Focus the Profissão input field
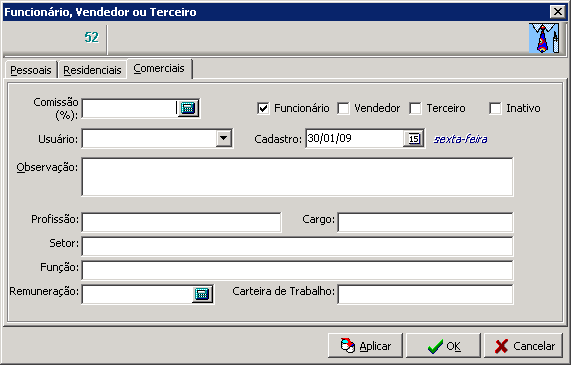This screenshot has height=365, width=571. click(x=181, y=222)
